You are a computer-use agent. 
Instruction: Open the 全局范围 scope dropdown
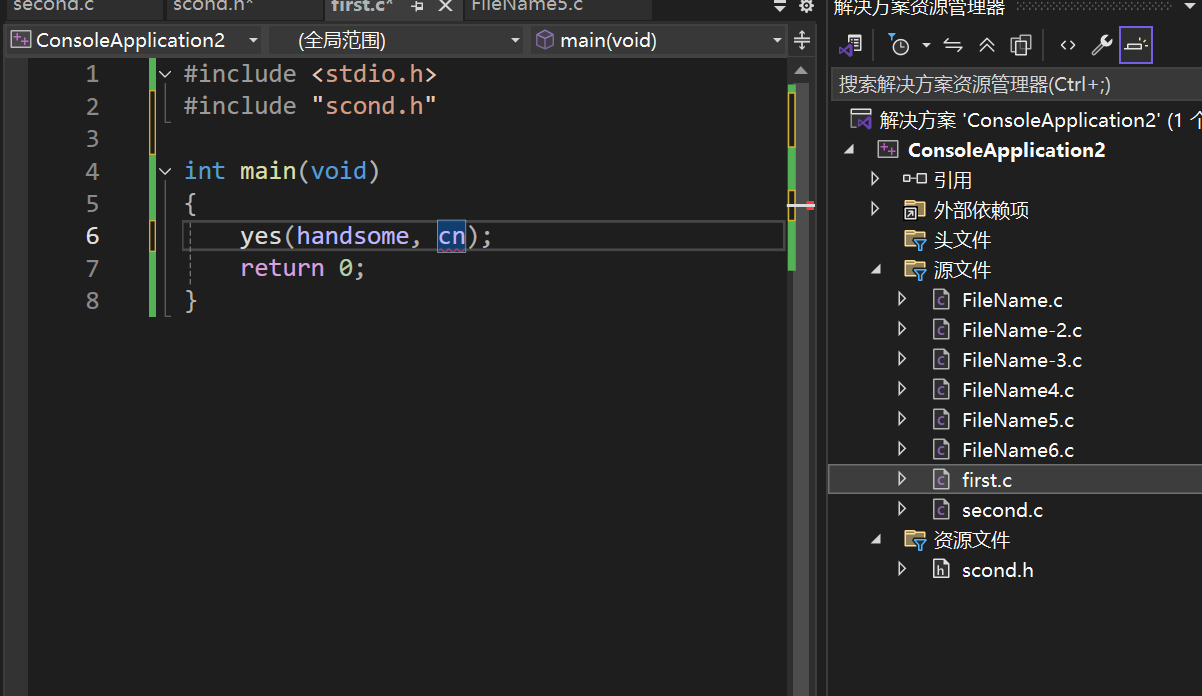[395, 41]
